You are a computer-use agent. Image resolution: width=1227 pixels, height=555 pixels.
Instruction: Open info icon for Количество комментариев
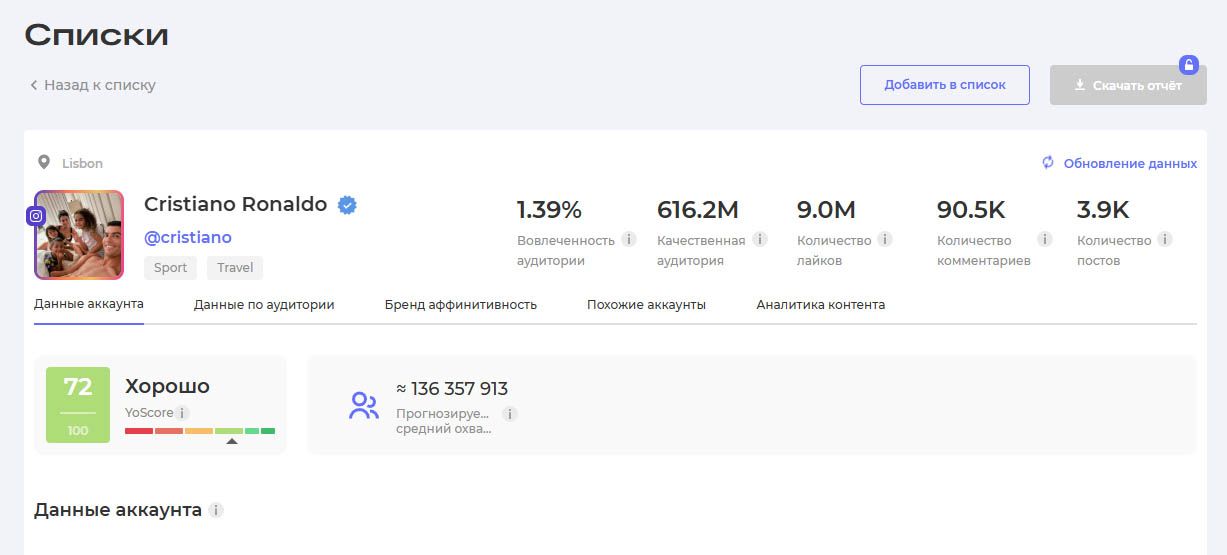point(1044,239)
